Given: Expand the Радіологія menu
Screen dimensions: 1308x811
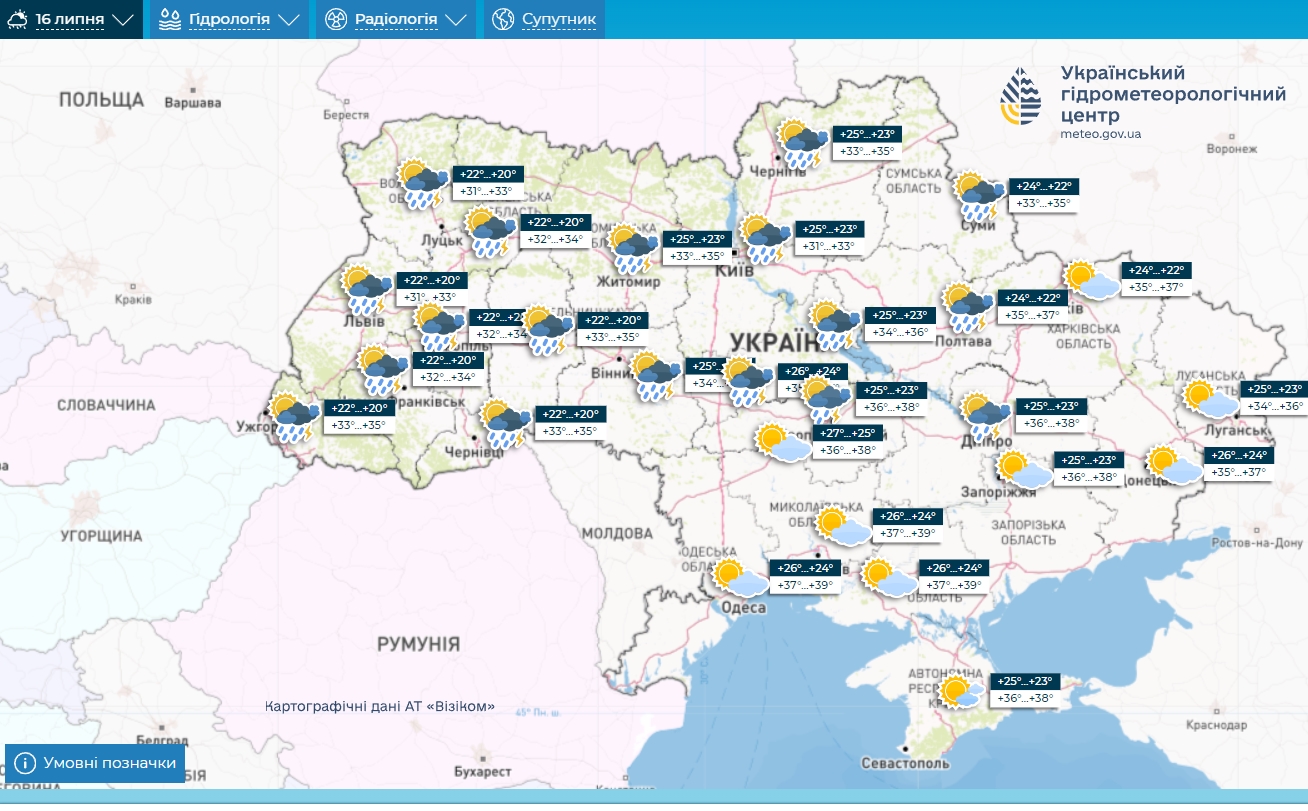Looking at the screenshot, I should point(396,19).
